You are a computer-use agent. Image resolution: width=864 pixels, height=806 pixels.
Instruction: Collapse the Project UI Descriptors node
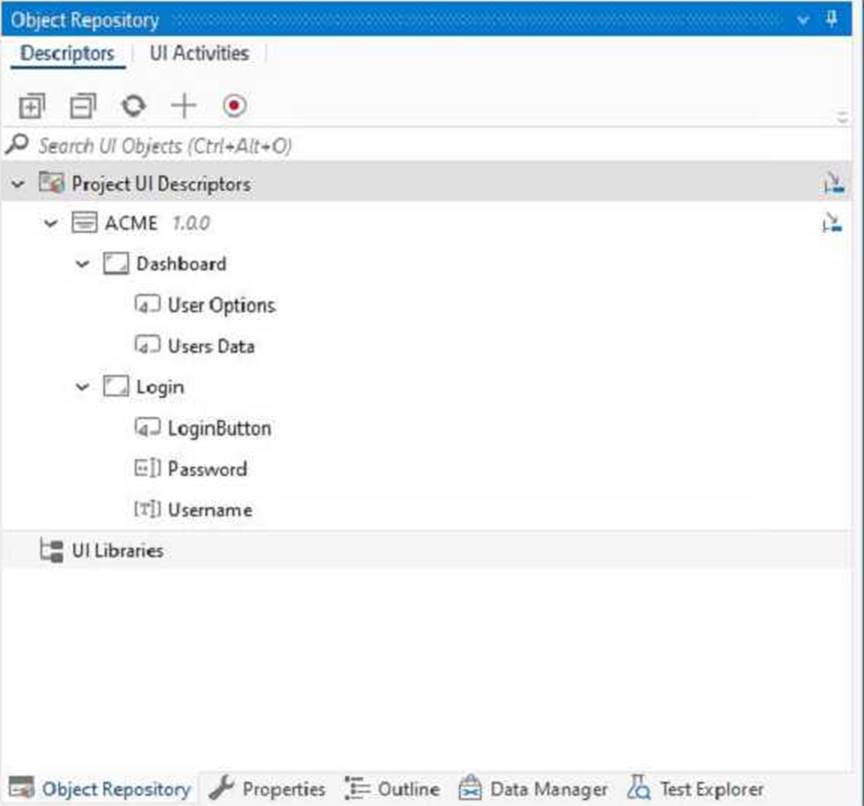click(x=19, y=184)
